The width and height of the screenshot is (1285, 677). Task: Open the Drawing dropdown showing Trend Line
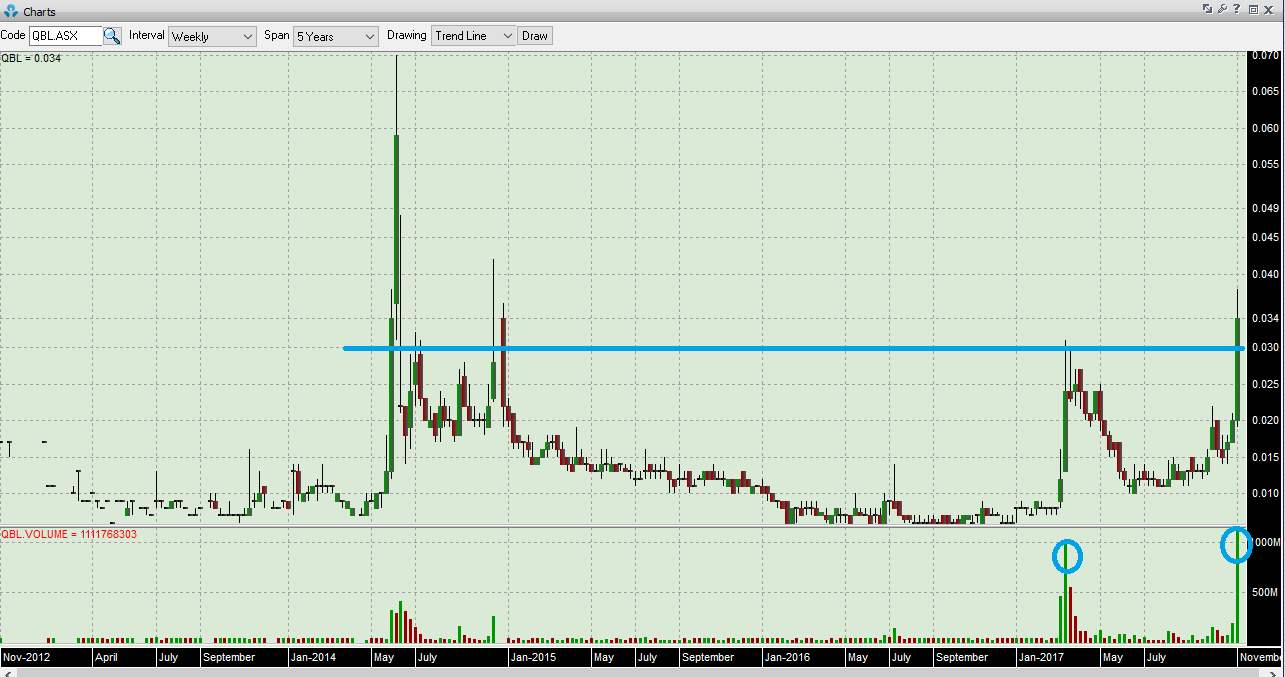(x=473, y=36)
